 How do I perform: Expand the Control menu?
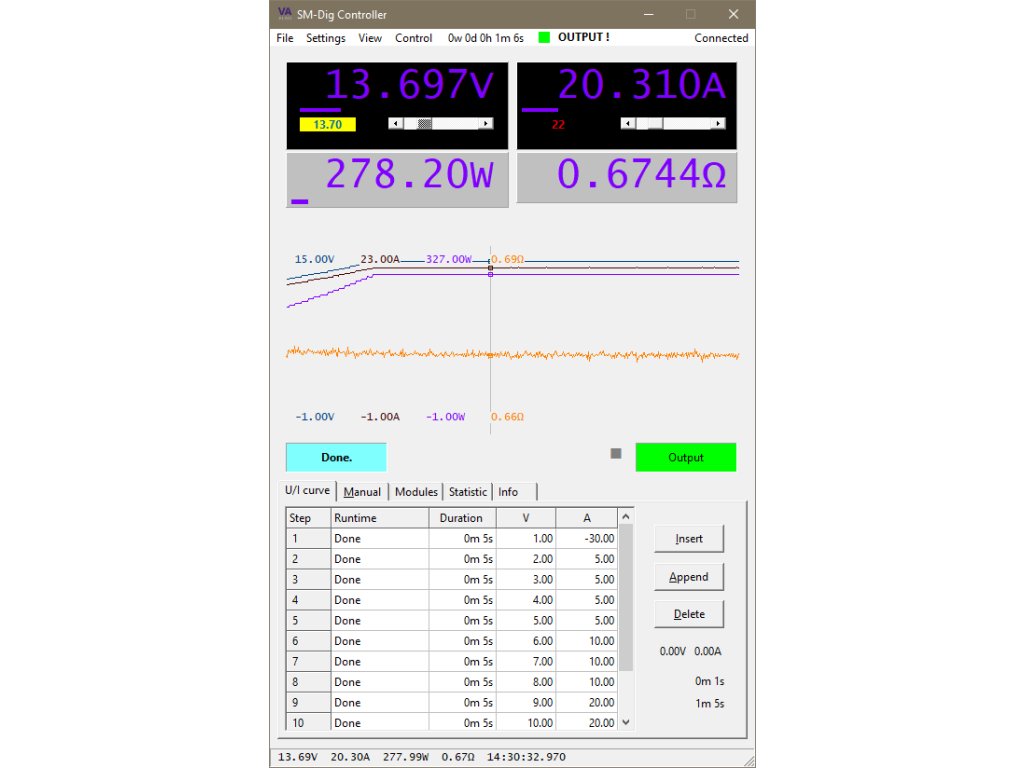[x=413, y=38]
